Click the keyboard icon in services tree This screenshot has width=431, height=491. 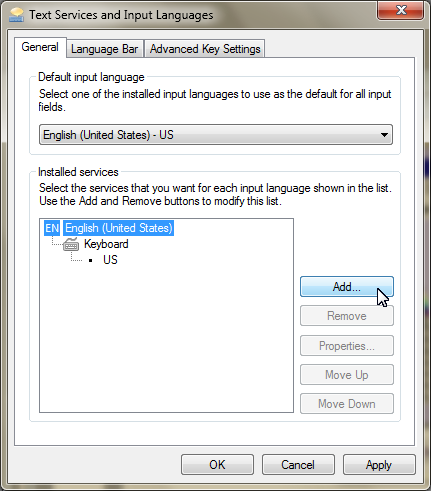[71, 244]
